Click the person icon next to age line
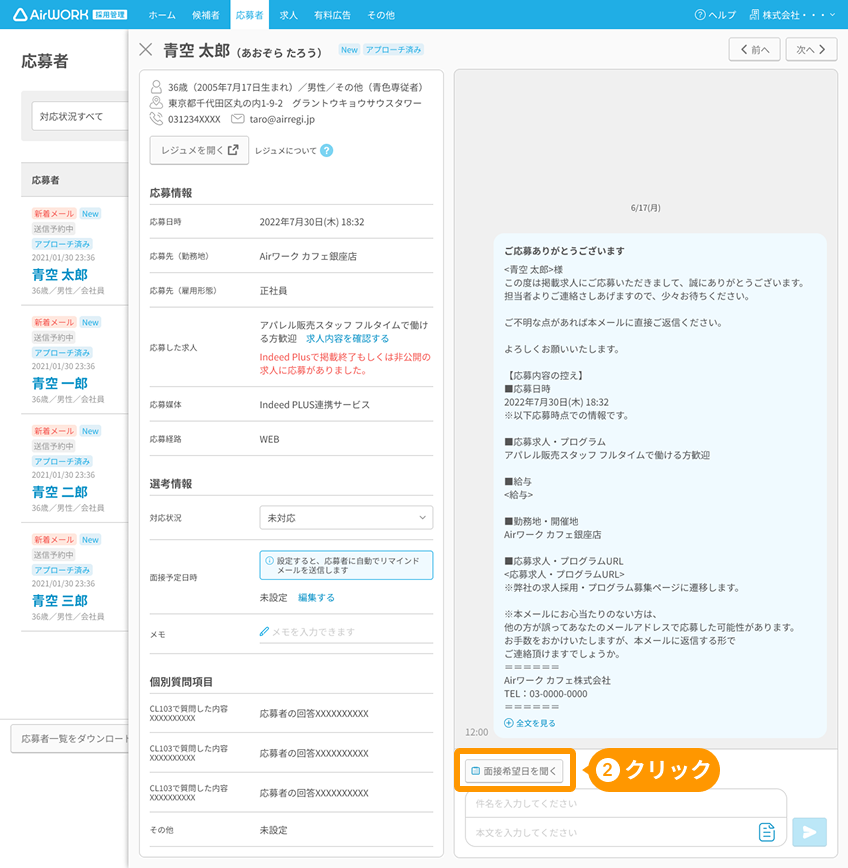Screen dimensions: 848x868 [x=156, y=87]
